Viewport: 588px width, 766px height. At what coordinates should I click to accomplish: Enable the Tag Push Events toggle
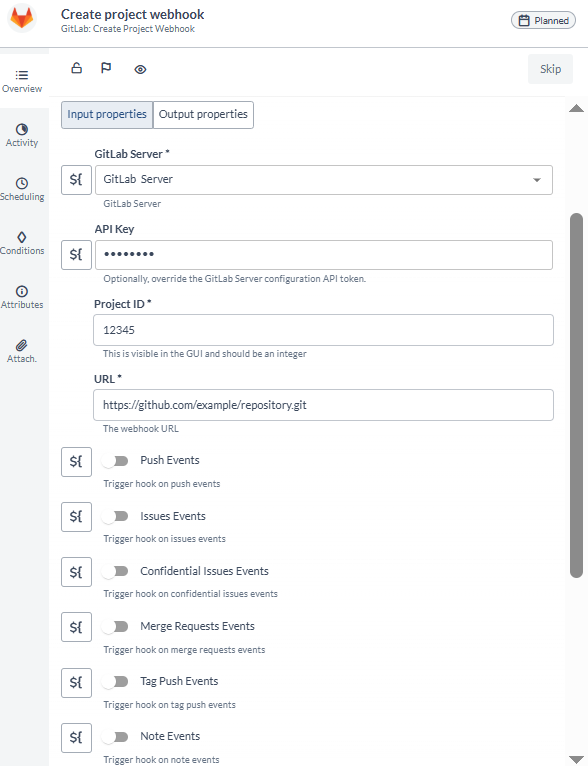(x=115, y=681)
